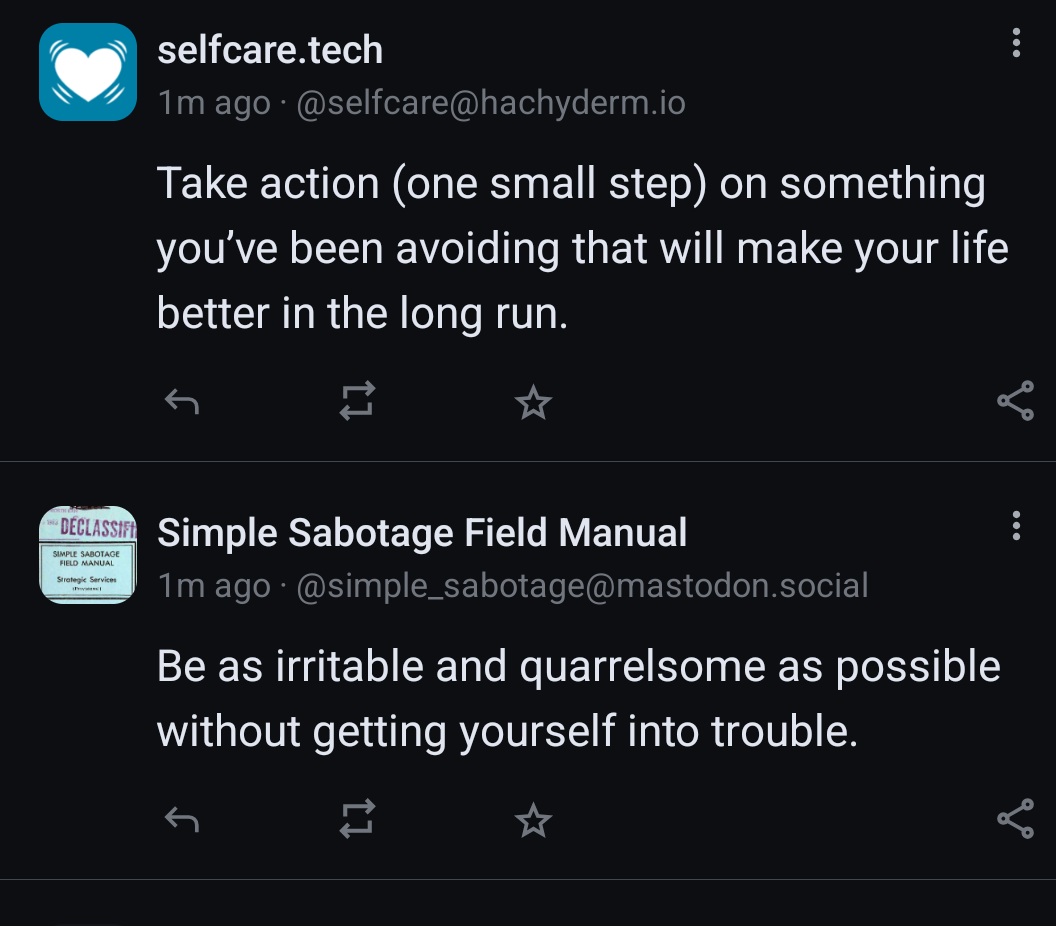This screenshot has width=1056, height=926.
Task: Boost the selfcare.tech post
Action: (x=357, y=401)
